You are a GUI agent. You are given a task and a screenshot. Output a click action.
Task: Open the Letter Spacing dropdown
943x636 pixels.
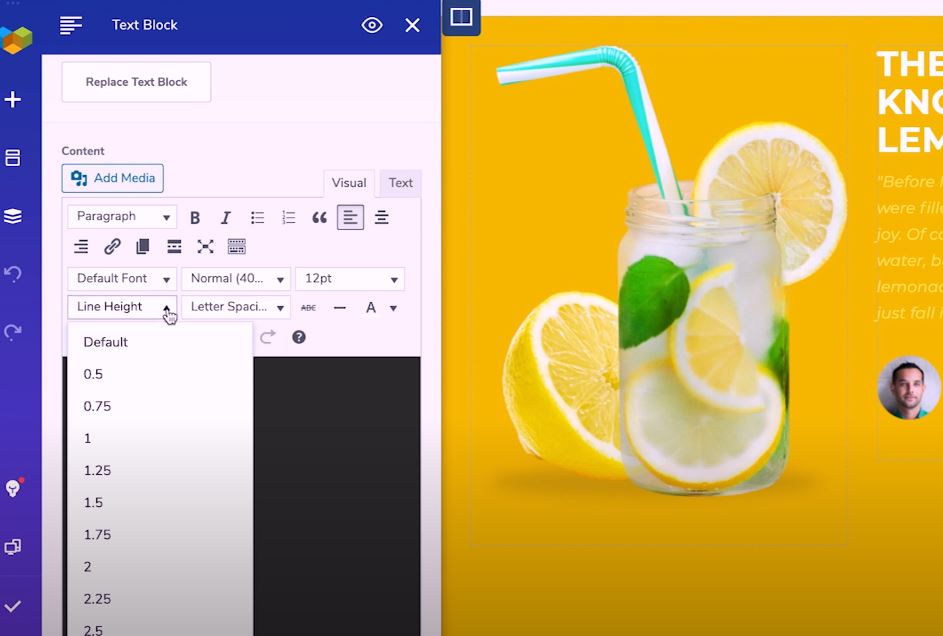[x=236, y=307]
